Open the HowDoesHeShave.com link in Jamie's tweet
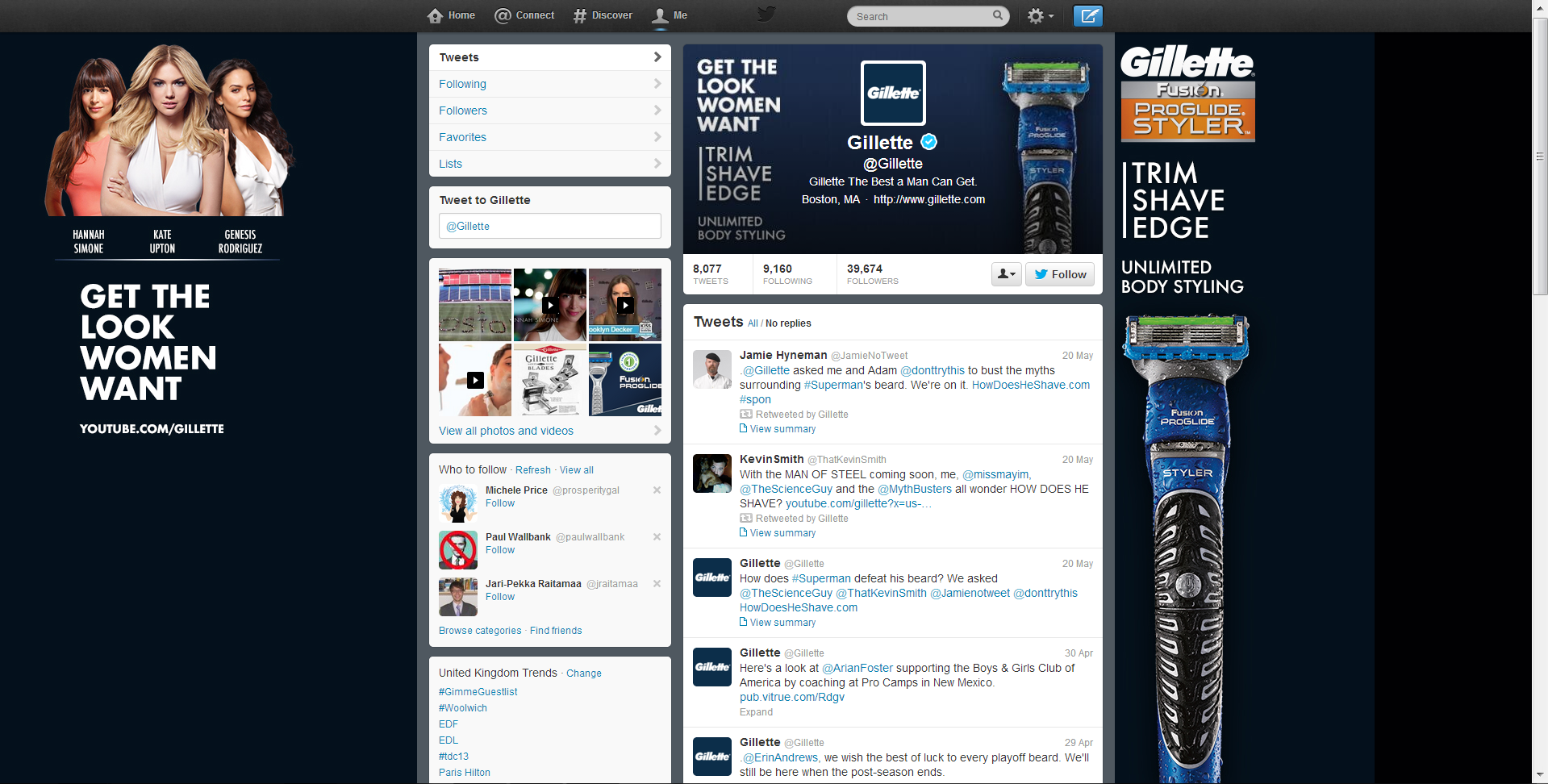 [1031, 385]
